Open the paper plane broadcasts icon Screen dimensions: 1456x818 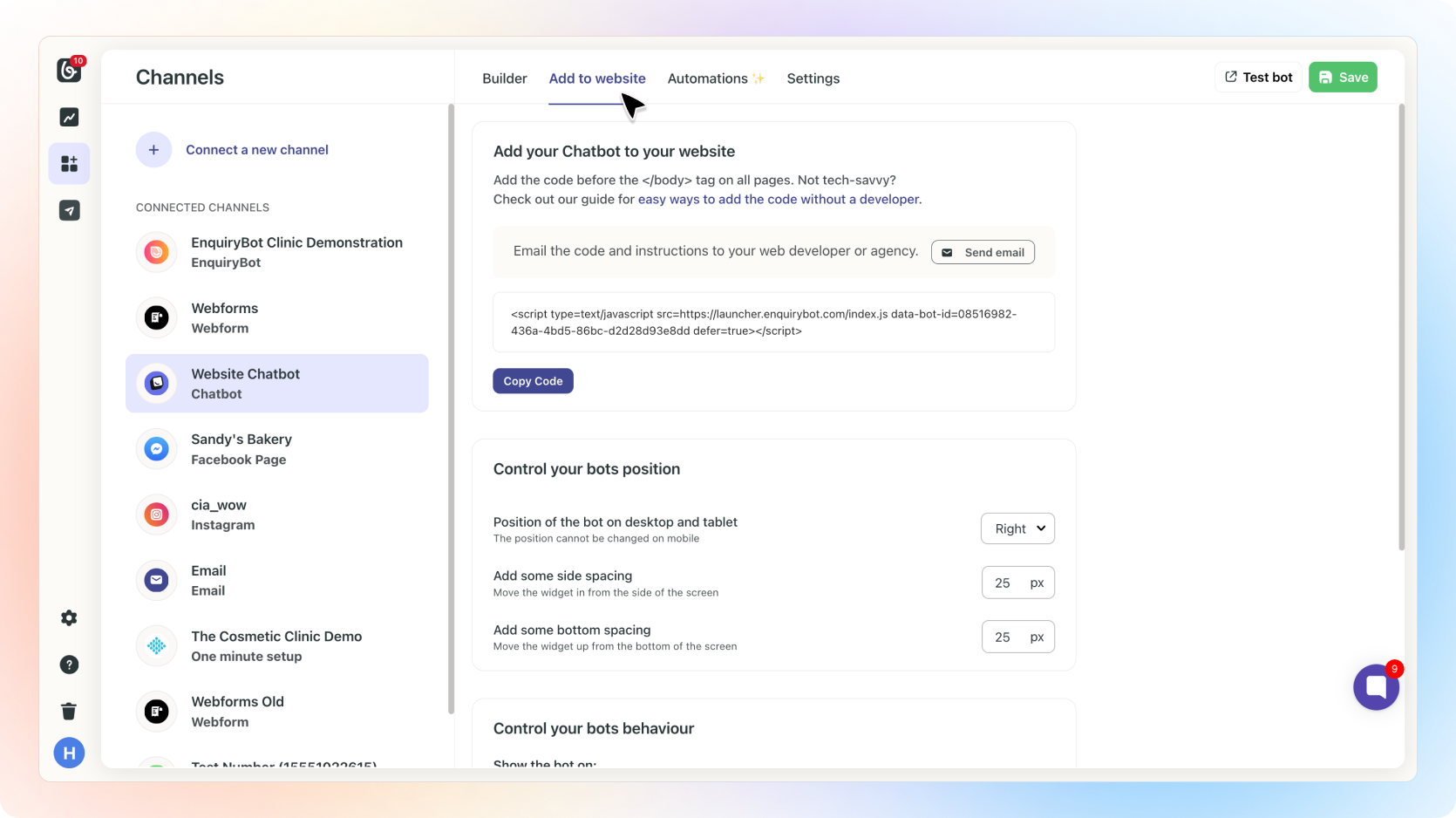tap(69, 210)
